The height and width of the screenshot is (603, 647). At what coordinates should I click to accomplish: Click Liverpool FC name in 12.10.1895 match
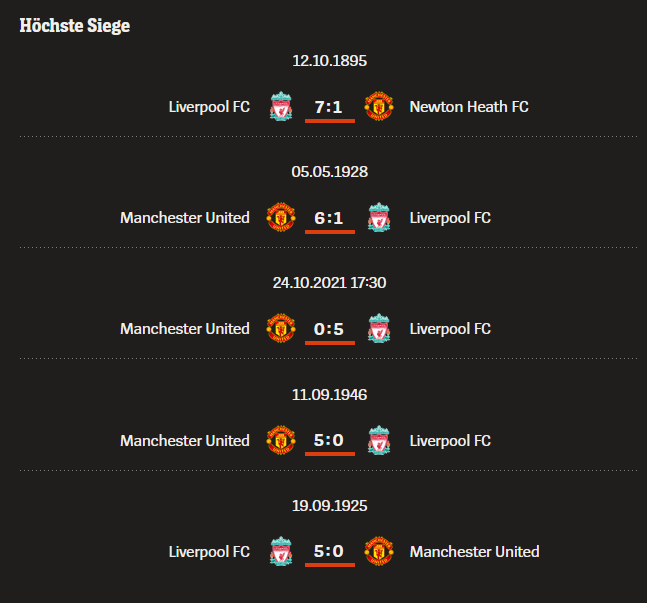(x=209, y=106)
